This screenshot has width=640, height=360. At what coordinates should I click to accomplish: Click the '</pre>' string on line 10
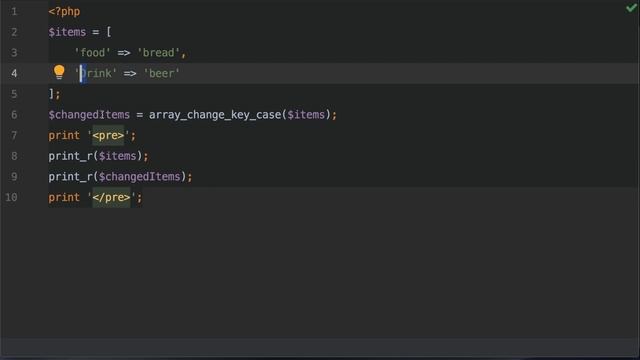point(111,198)
